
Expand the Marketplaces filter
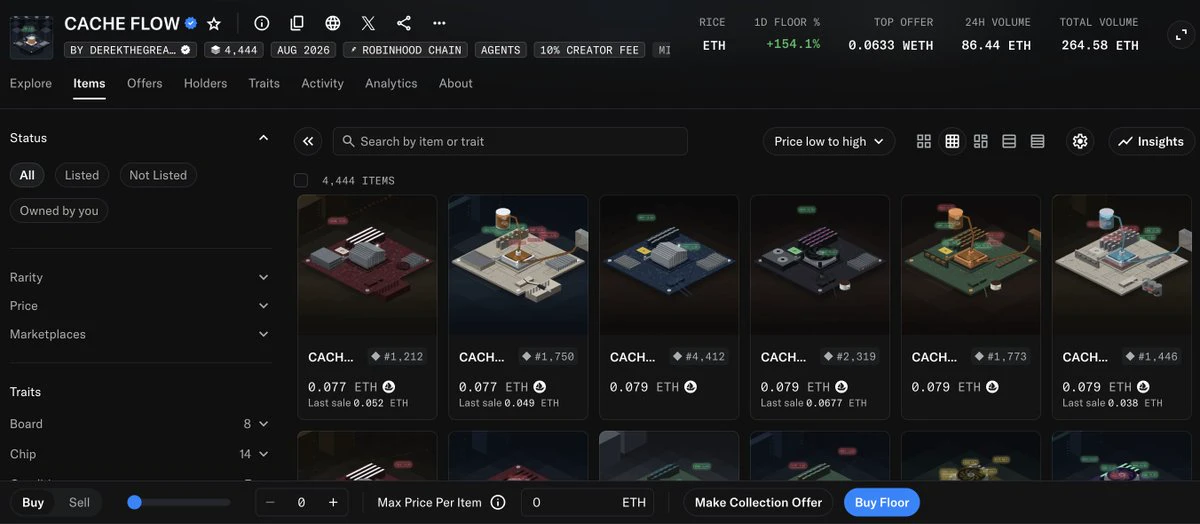point(140,334)
